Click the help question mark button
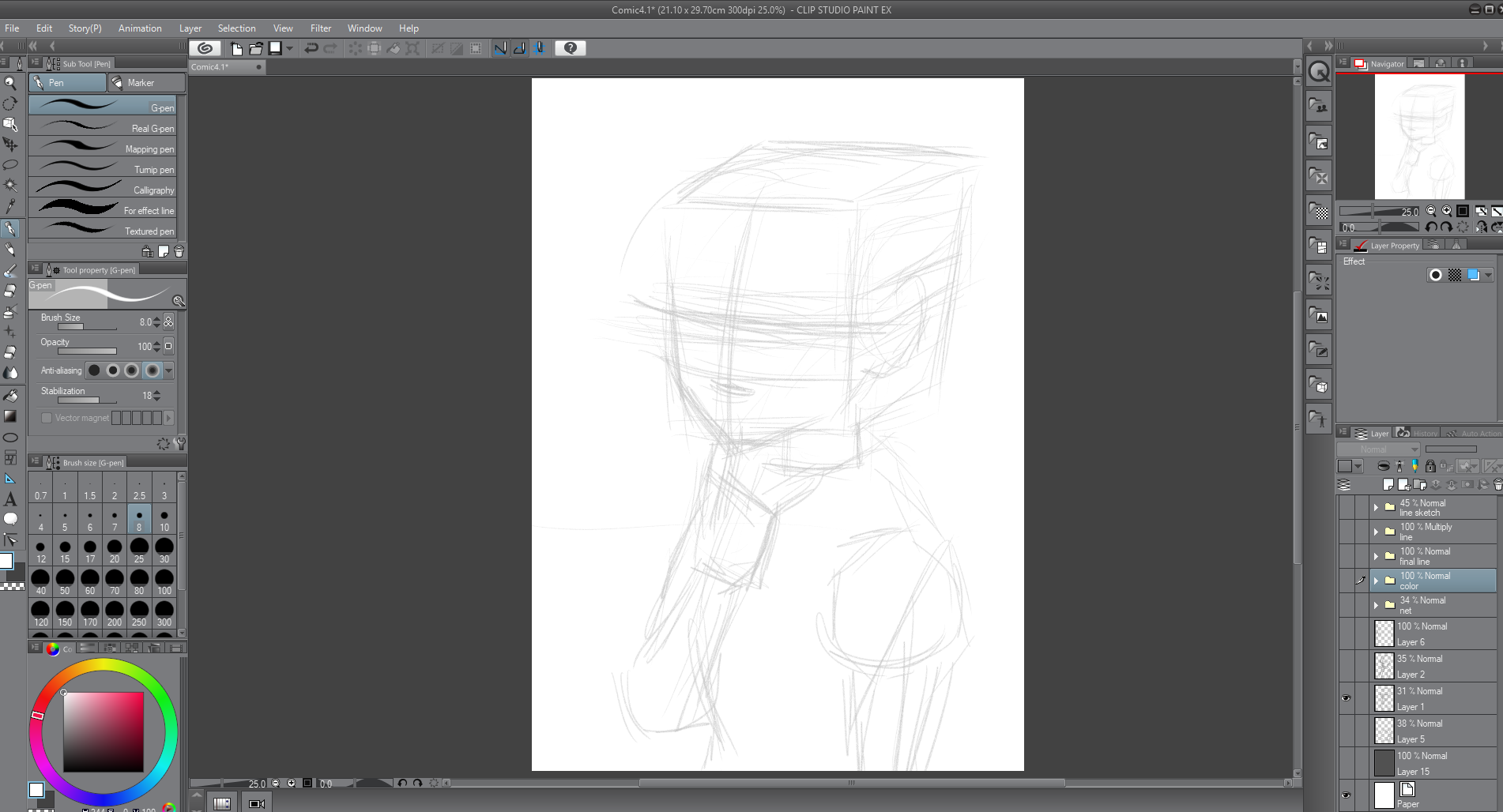1503x812 pixels. (570, 48)
